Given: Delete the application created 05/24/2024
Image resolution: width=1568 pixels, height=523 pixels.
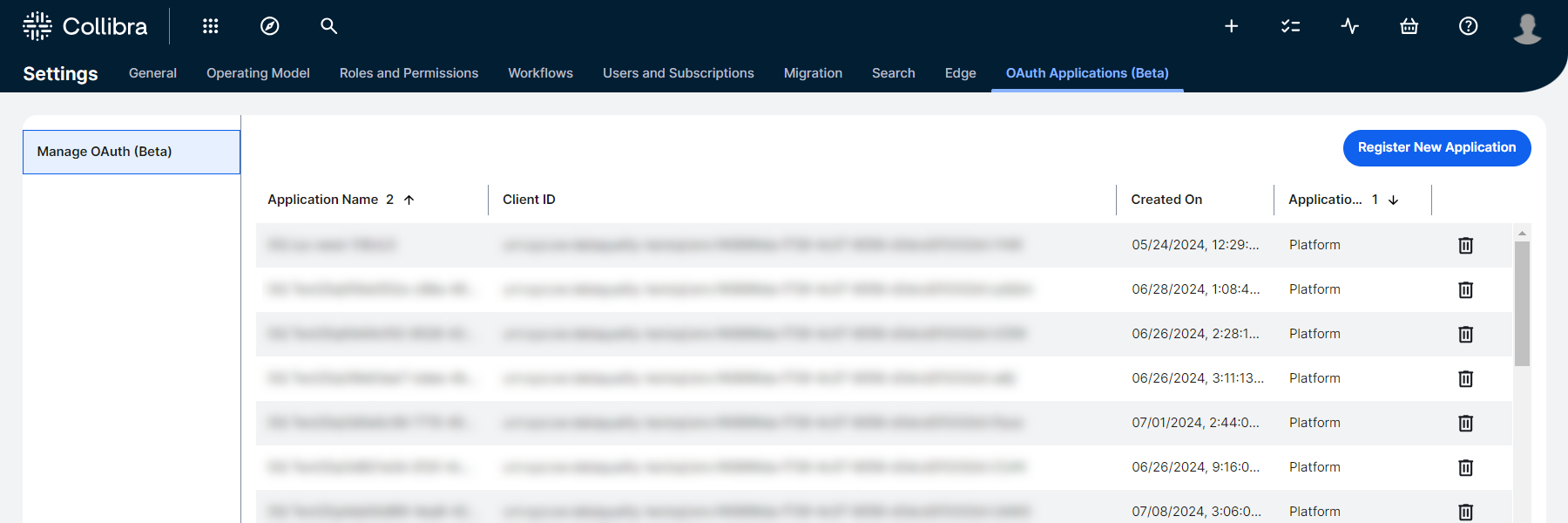Looking at the screenshot, I should click(x=1465, y=246).
